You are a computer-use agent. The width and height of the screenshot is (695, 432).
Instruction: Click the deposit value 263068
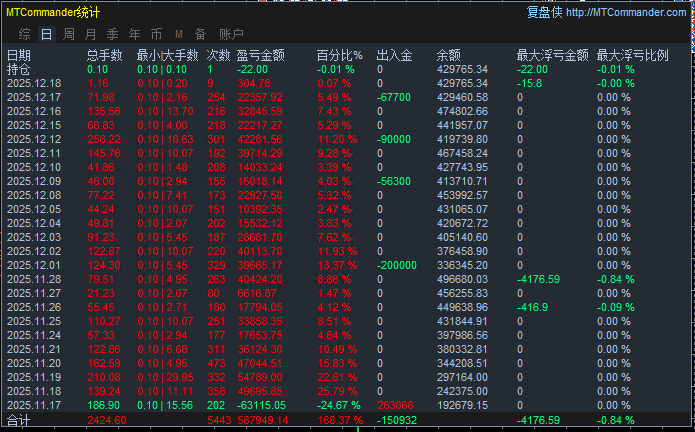[x=395, y=405]
